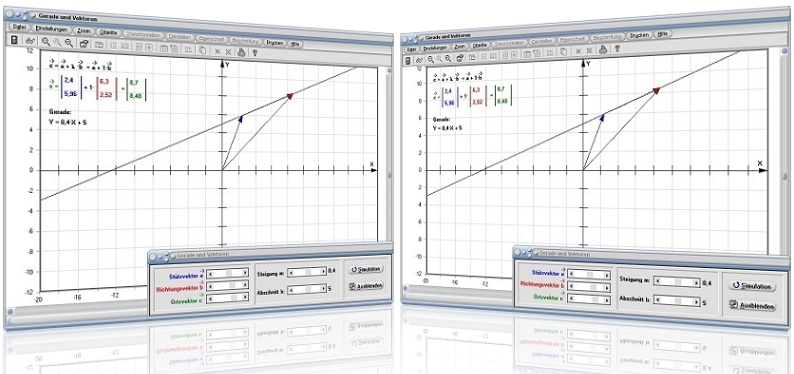Click the glasses view icon in left window toolbar

pyautogui.click(x=30, y=41)
